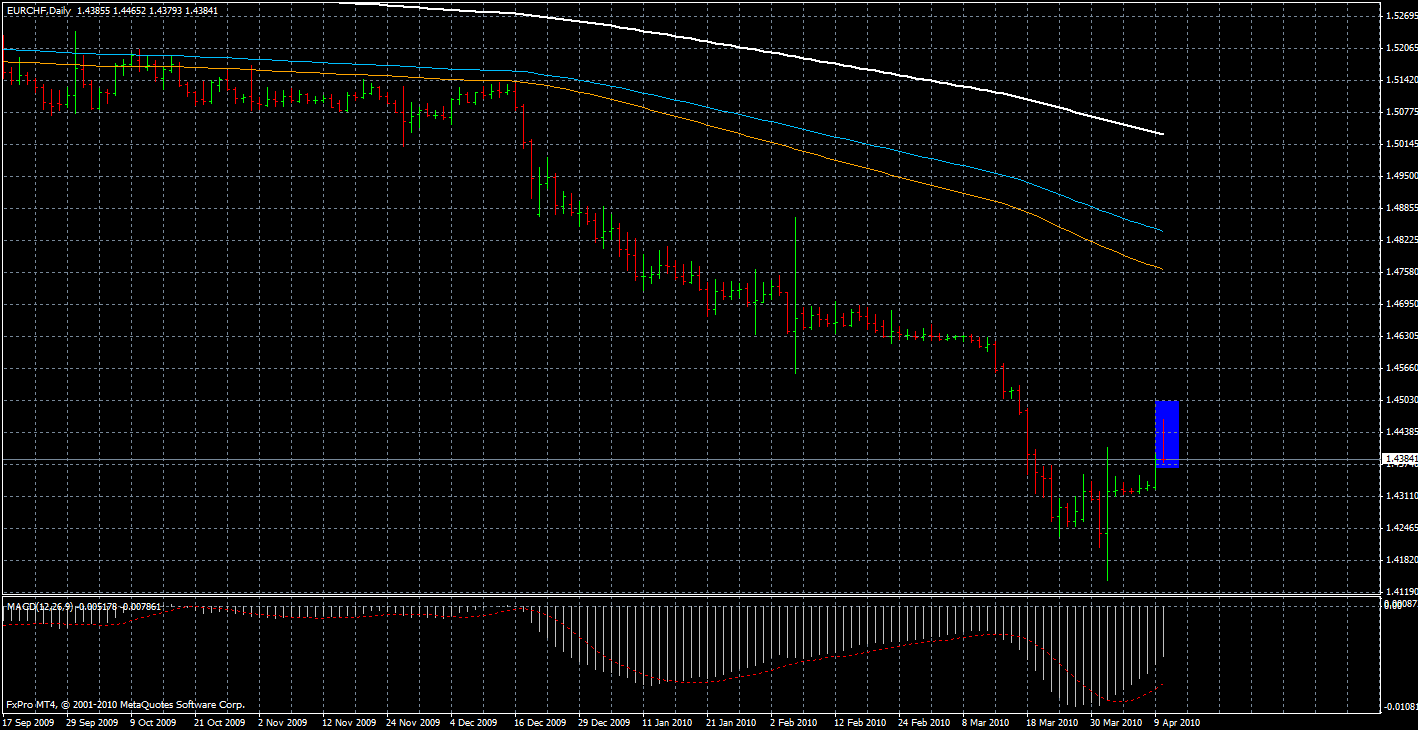Click the -0.01081 MACD scale label
The width and height of the screenshot is (1418, 730).
point(1400,708)
